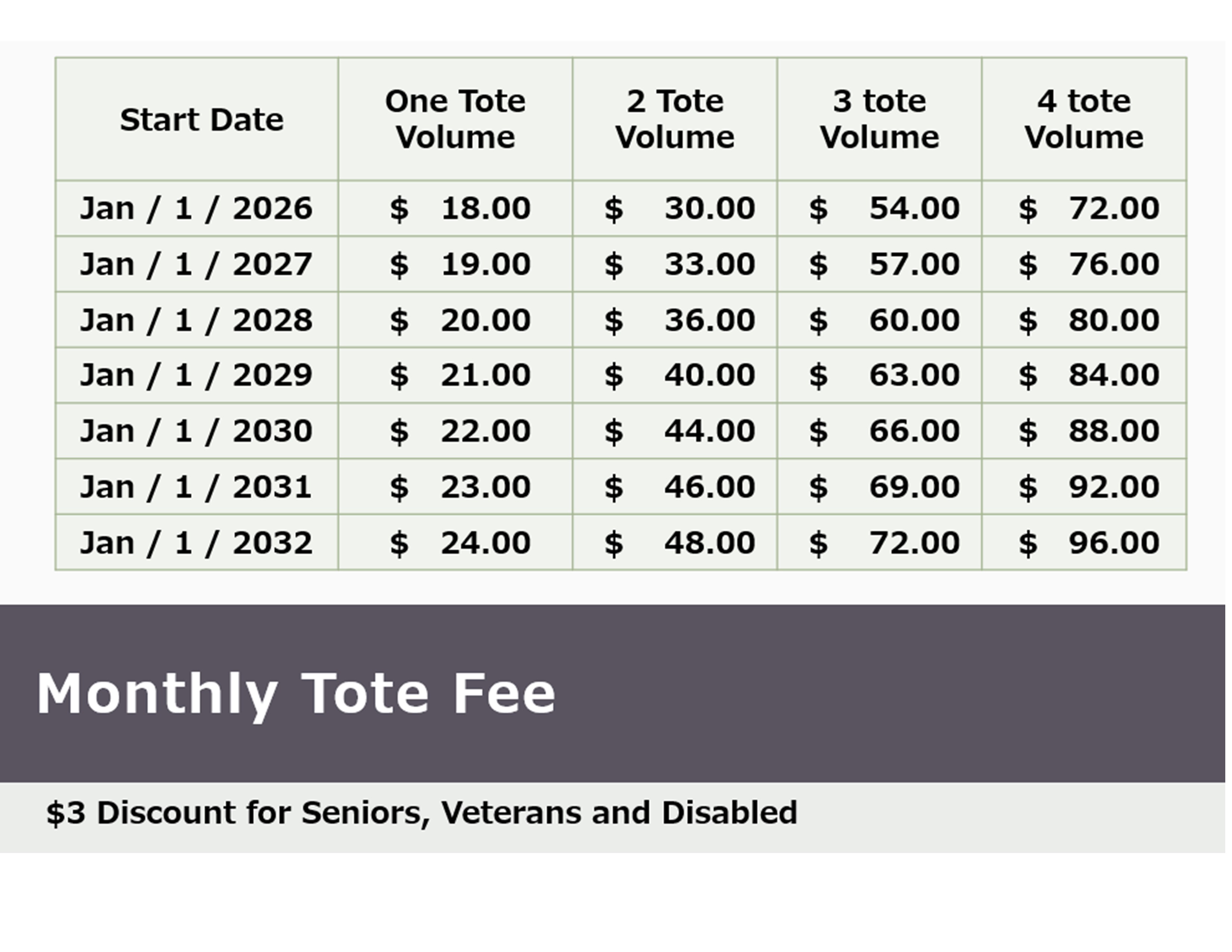Select the One Tote Volume header
This screenshot has width=1232, height=952.
(455, 119)
